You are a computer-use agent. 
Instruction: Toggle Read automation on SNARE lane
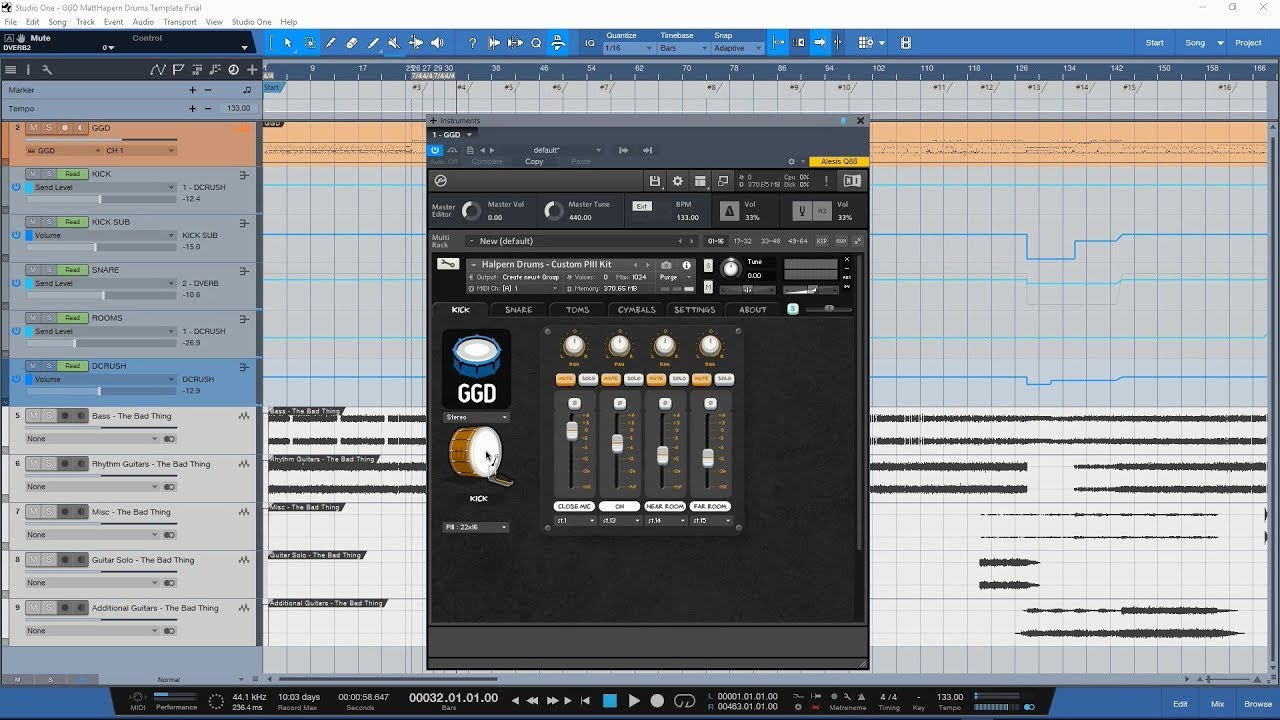(x=72, y=270)
